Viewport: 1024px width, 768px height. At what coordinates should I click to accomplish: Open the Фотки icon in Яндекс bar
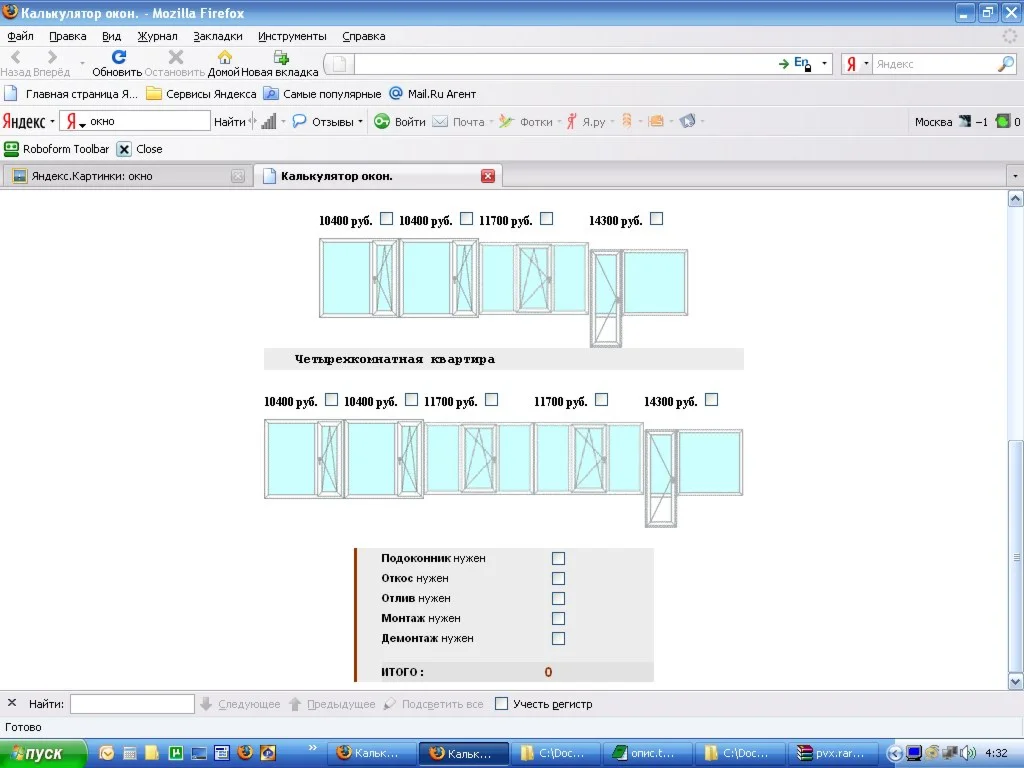(x=507, y=122)
